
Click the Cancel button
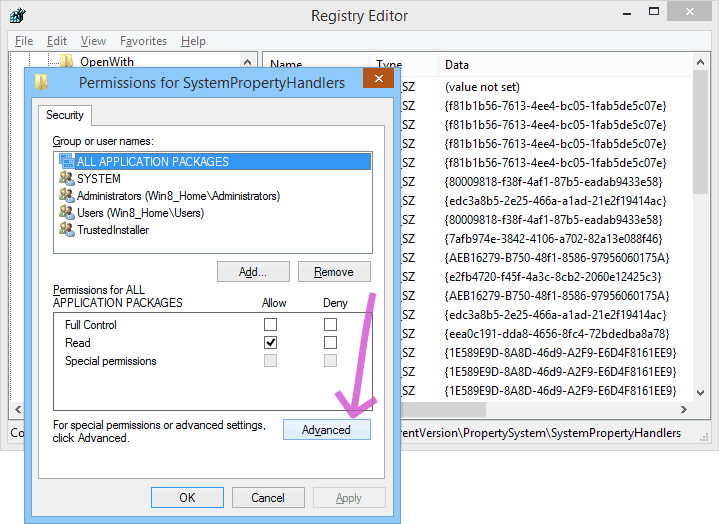point(268,497)
